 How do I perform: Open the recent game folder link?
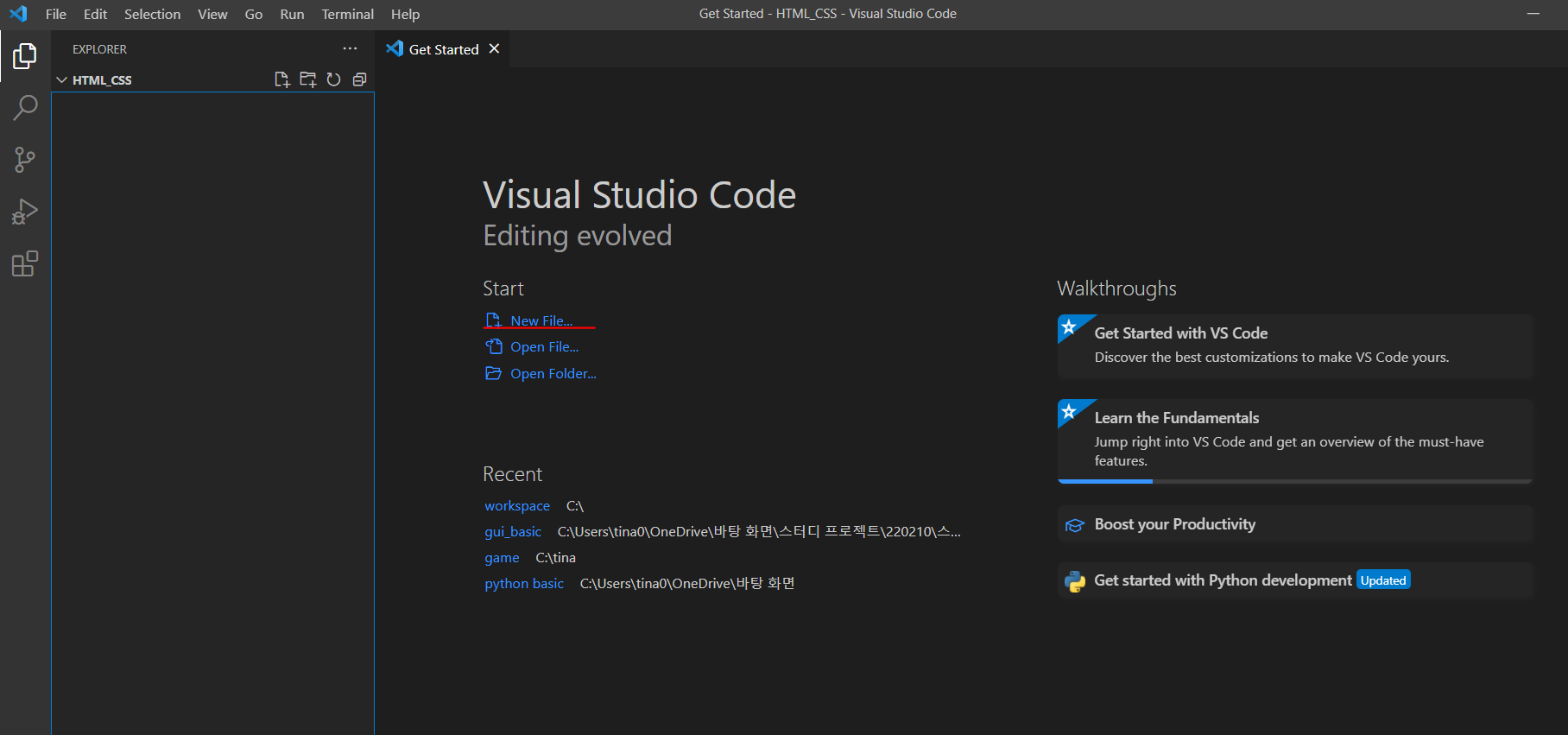tap(502, 557)
